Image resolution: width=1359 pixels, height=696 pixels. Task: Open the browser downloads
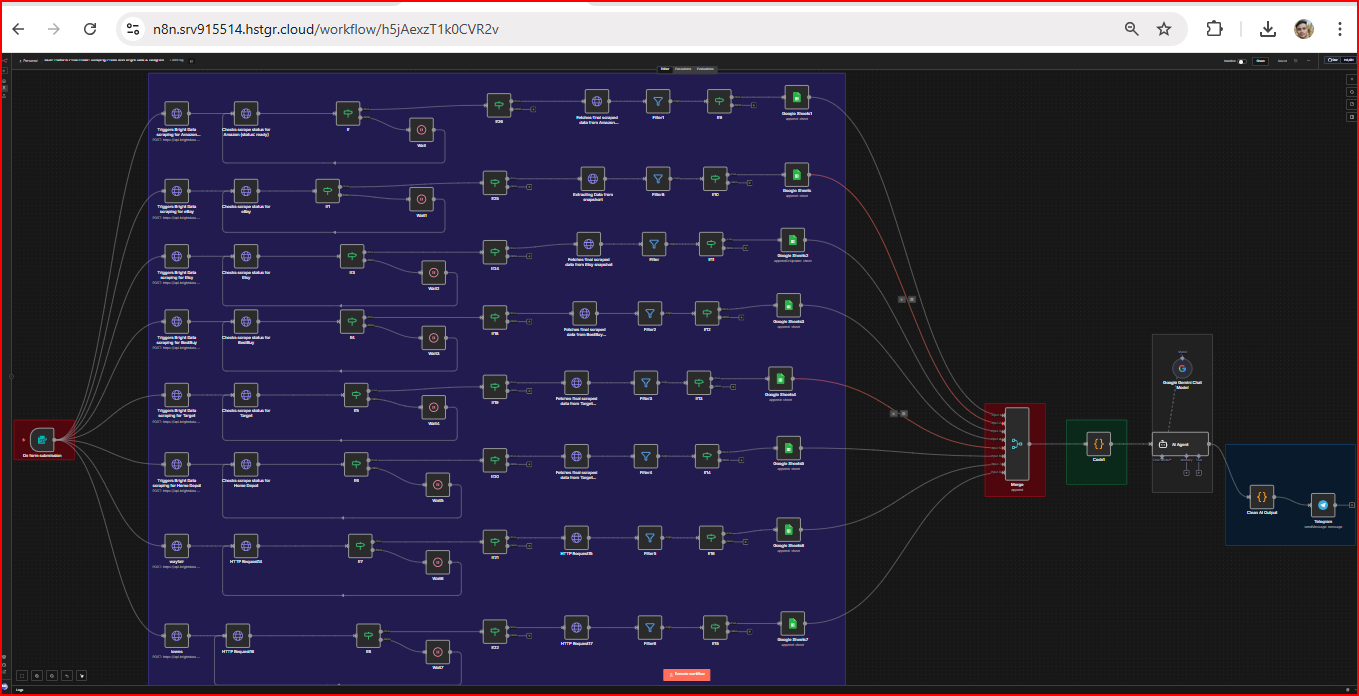[1268, 29]
